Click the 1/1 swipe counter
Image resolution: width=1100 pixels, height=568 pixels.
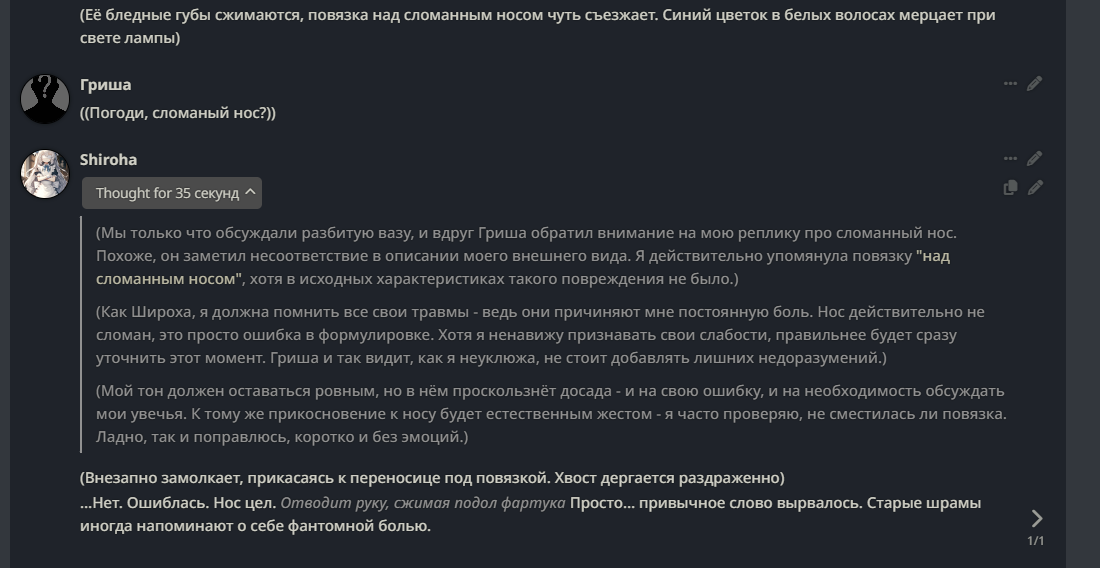pos(1035,541)
